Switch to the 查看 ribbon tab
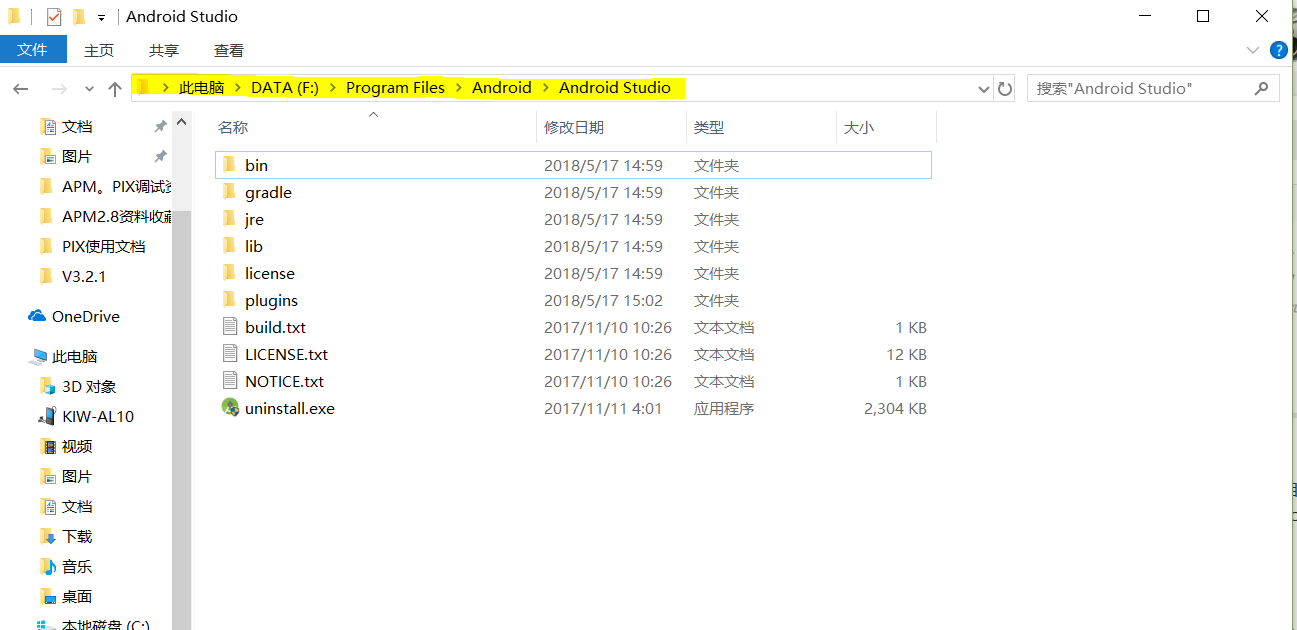 pyautogui.click(x=229, y=50)
